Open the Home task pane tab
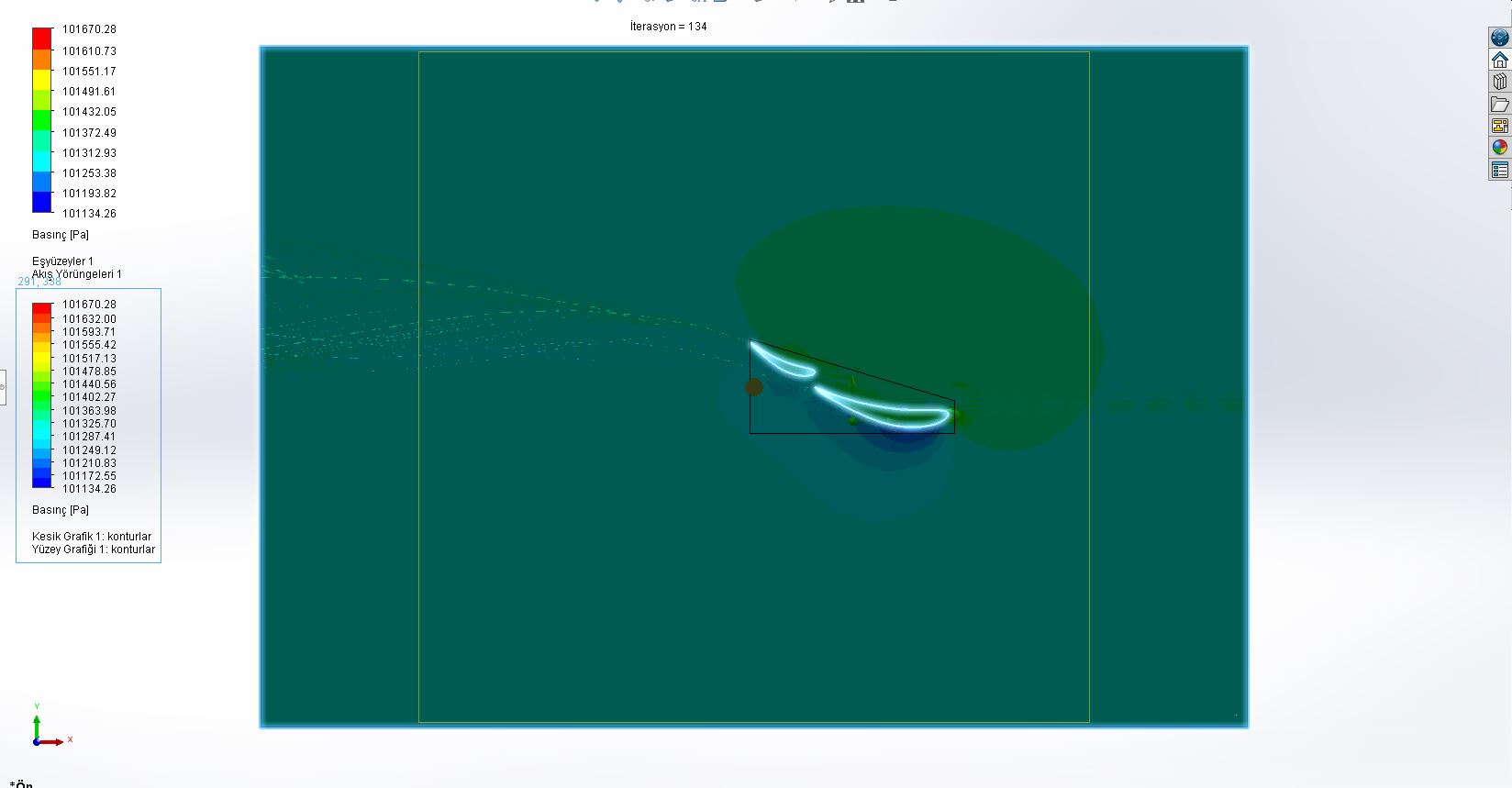This screenshot has height=788, width=1512. [x=1499, y=60]
